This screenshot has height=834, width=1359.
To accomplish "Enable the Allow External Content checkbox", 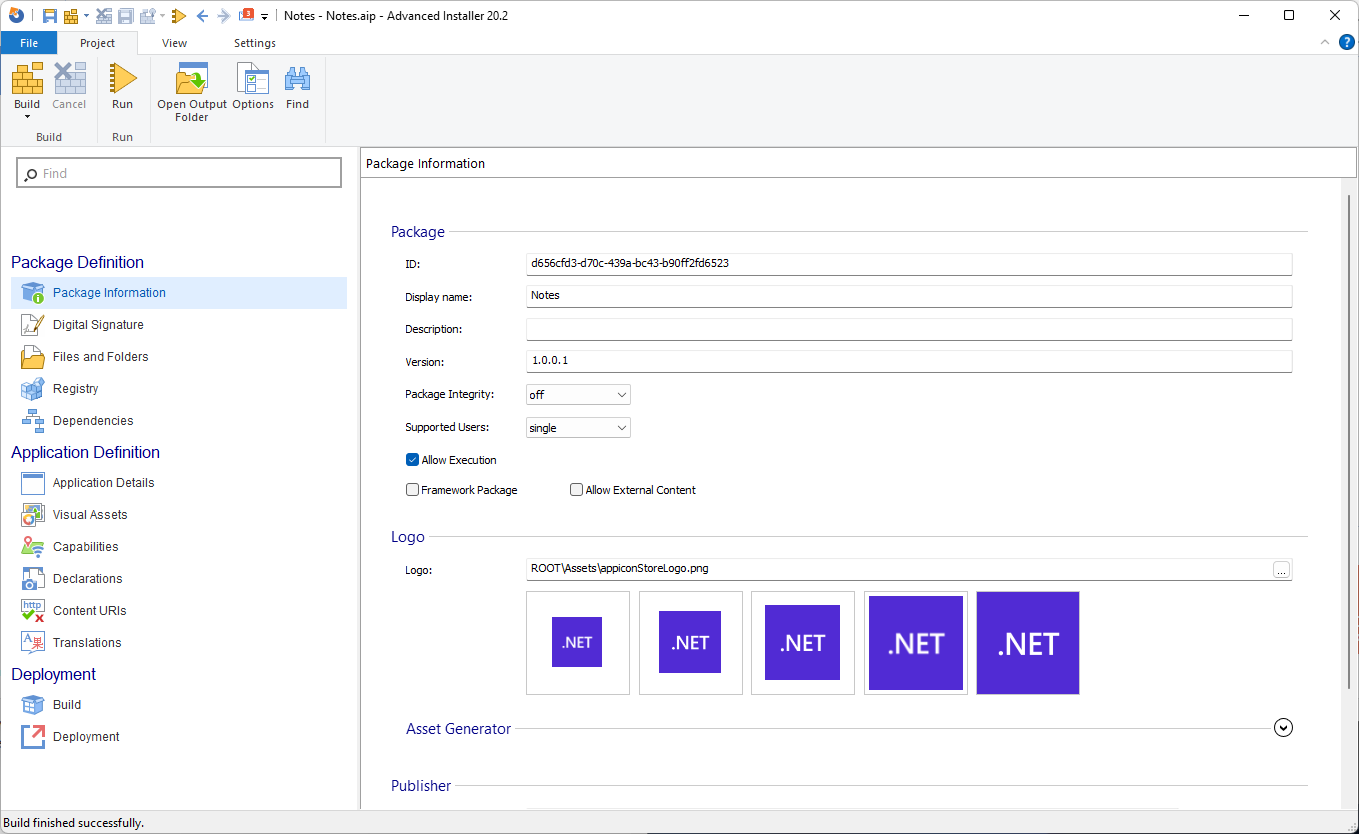I will pos(576,490).
